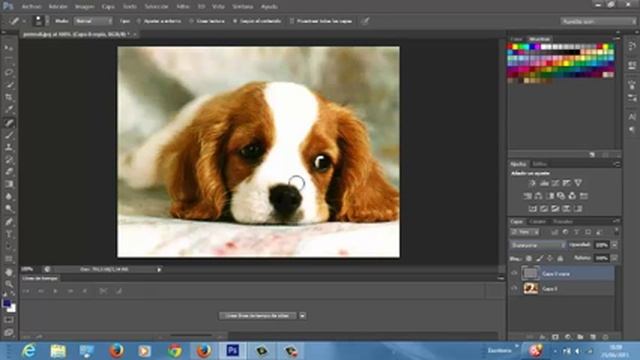The width and height of the screenshot is (640, 360).
Task: Swap foreground and background colors
Action: (x=13, y=294)
